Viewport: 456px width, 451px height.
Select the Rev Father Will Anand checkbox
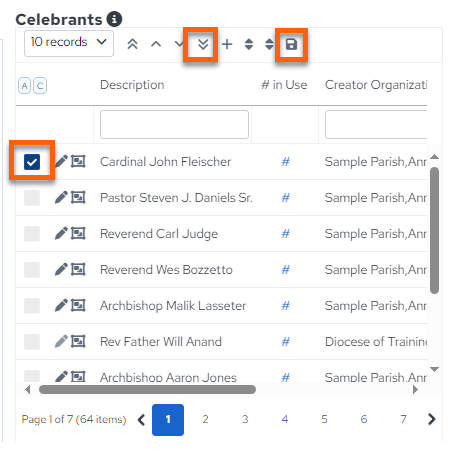pyautogui.click(x=32, y=342)
